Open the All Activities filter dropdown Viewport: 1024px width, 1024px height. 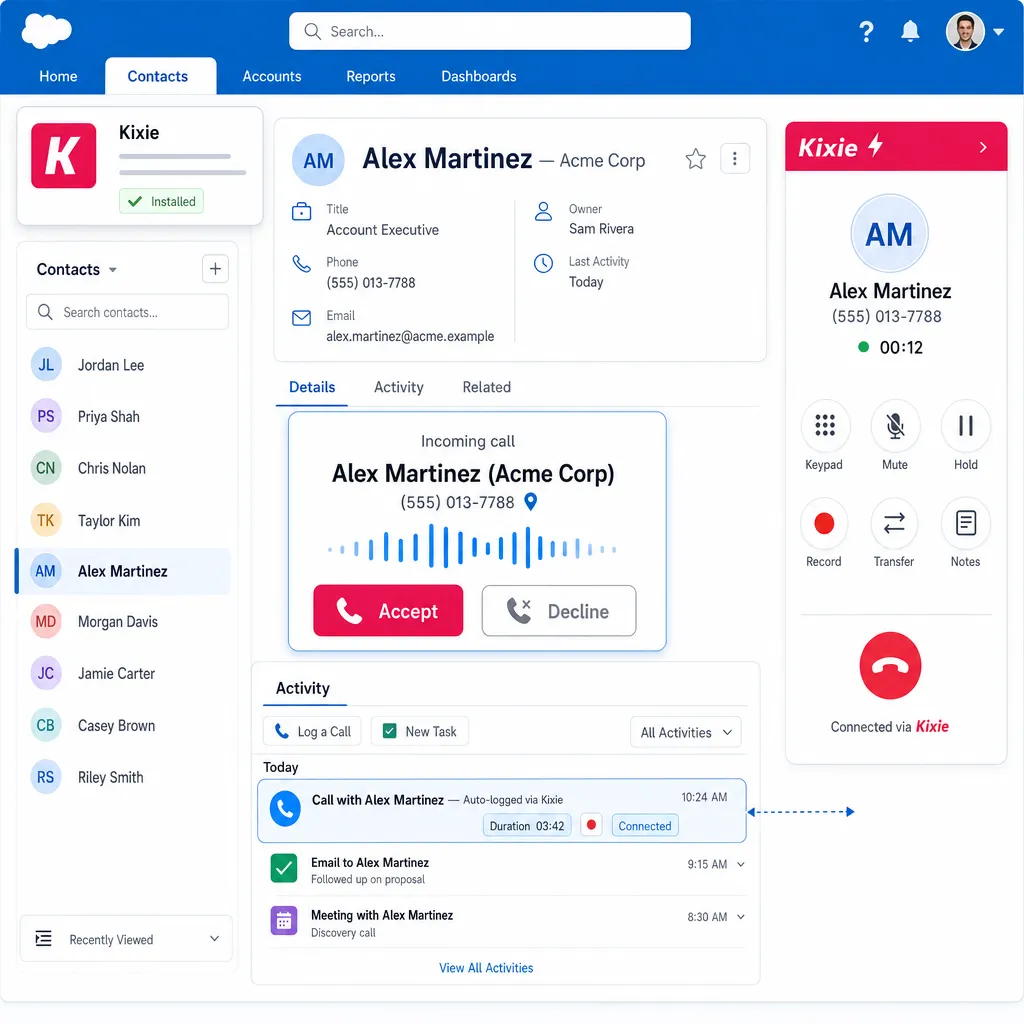(x=686, y=732)
